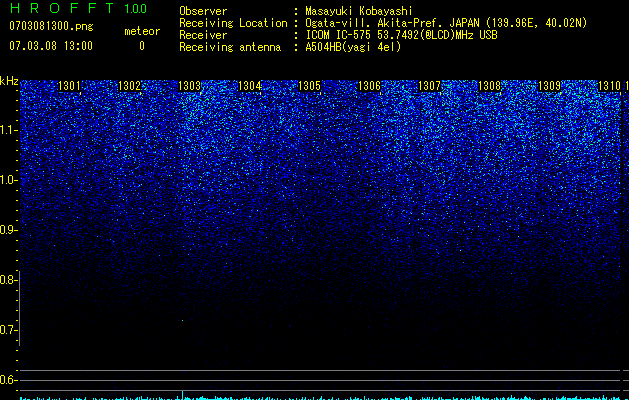Click the meteor label
Screen dimensions: 629x400
point(142,31)
